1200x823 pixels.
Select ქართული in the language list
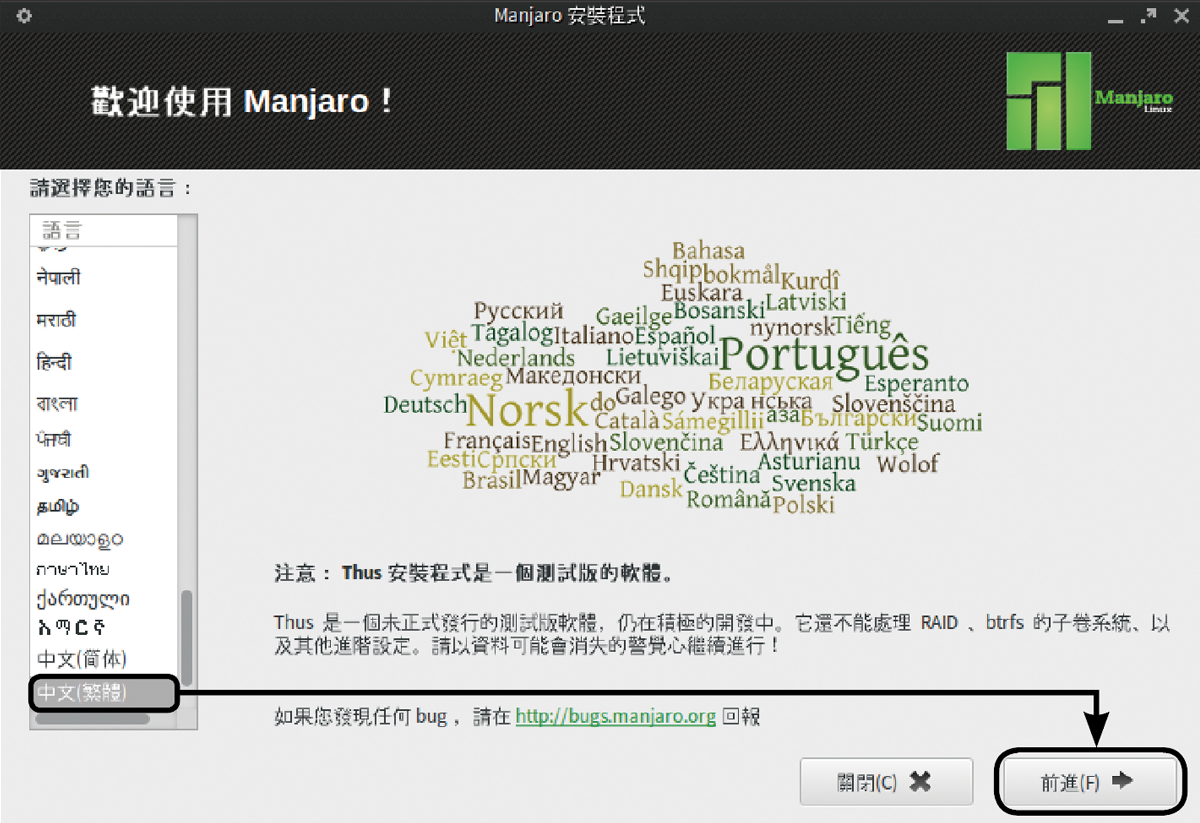(104, 599)
